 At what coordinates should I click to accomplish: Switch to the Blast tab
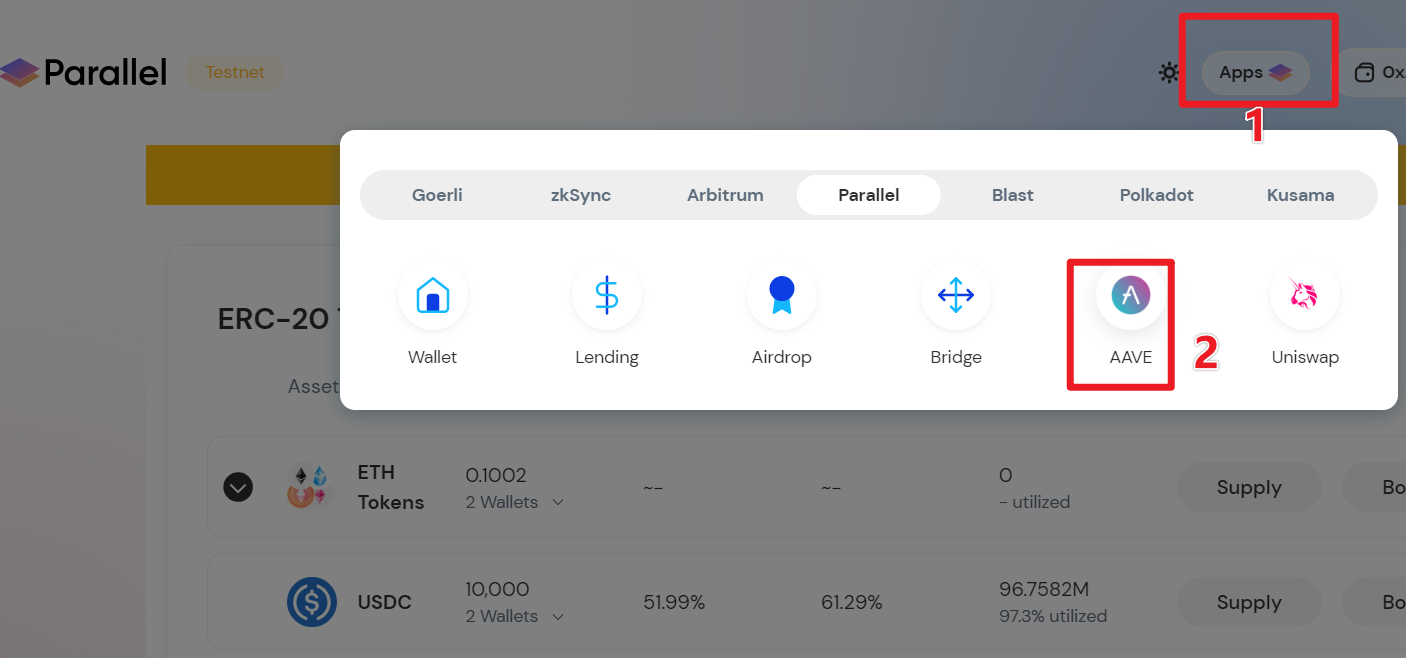(1013, 195)
